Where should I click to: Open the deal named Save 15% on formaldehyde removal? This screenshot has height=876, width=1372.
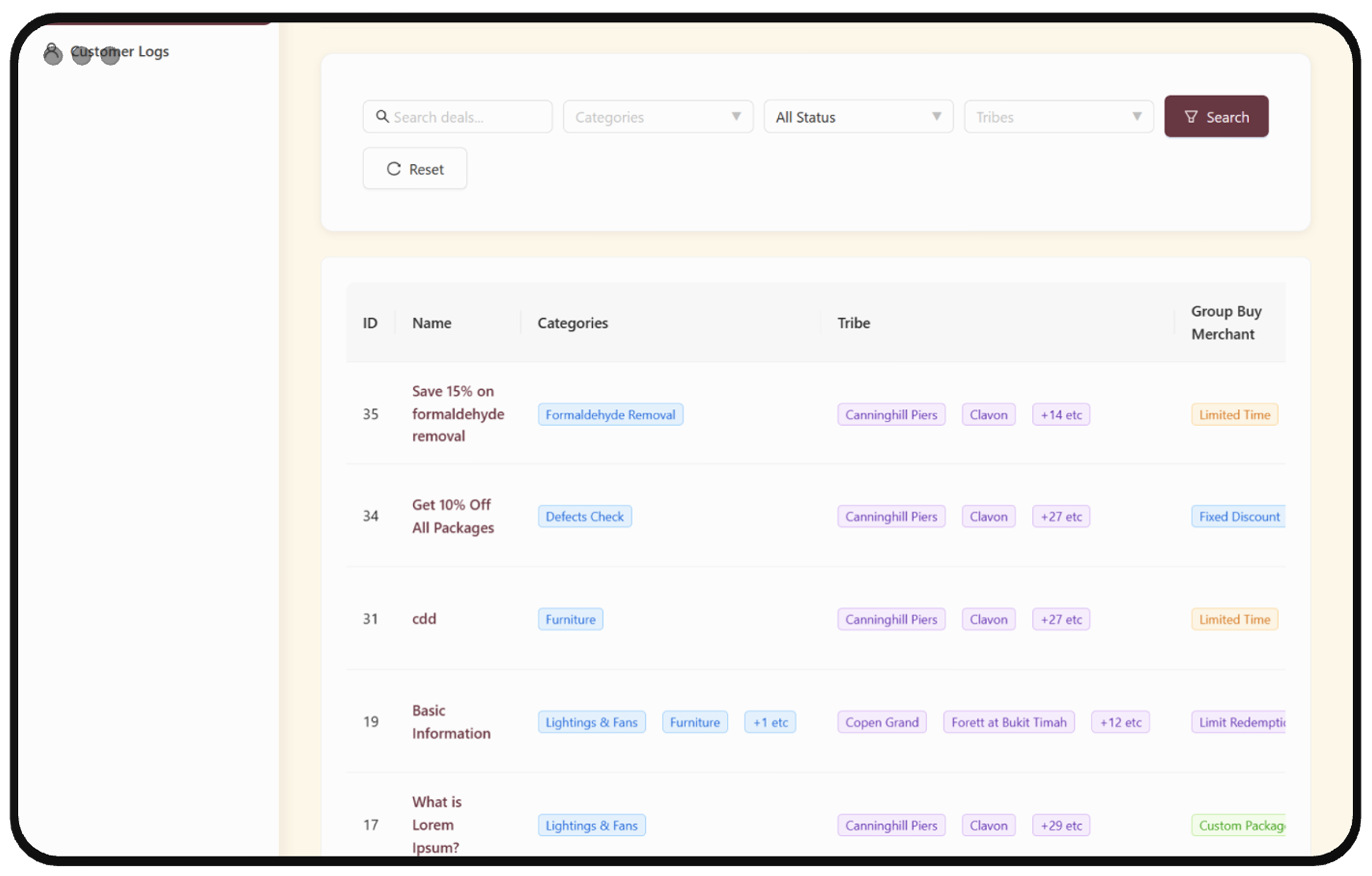457,413
